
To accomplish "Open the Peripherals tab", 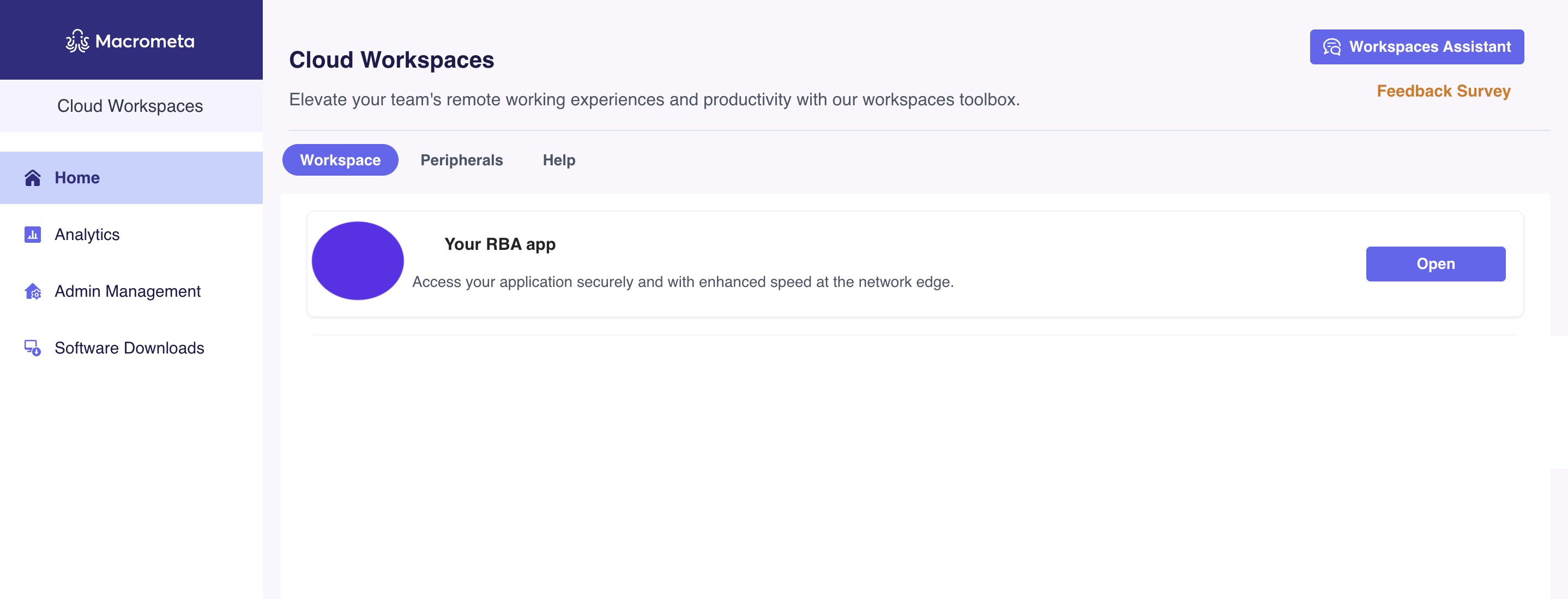I will tap(461, 160).
